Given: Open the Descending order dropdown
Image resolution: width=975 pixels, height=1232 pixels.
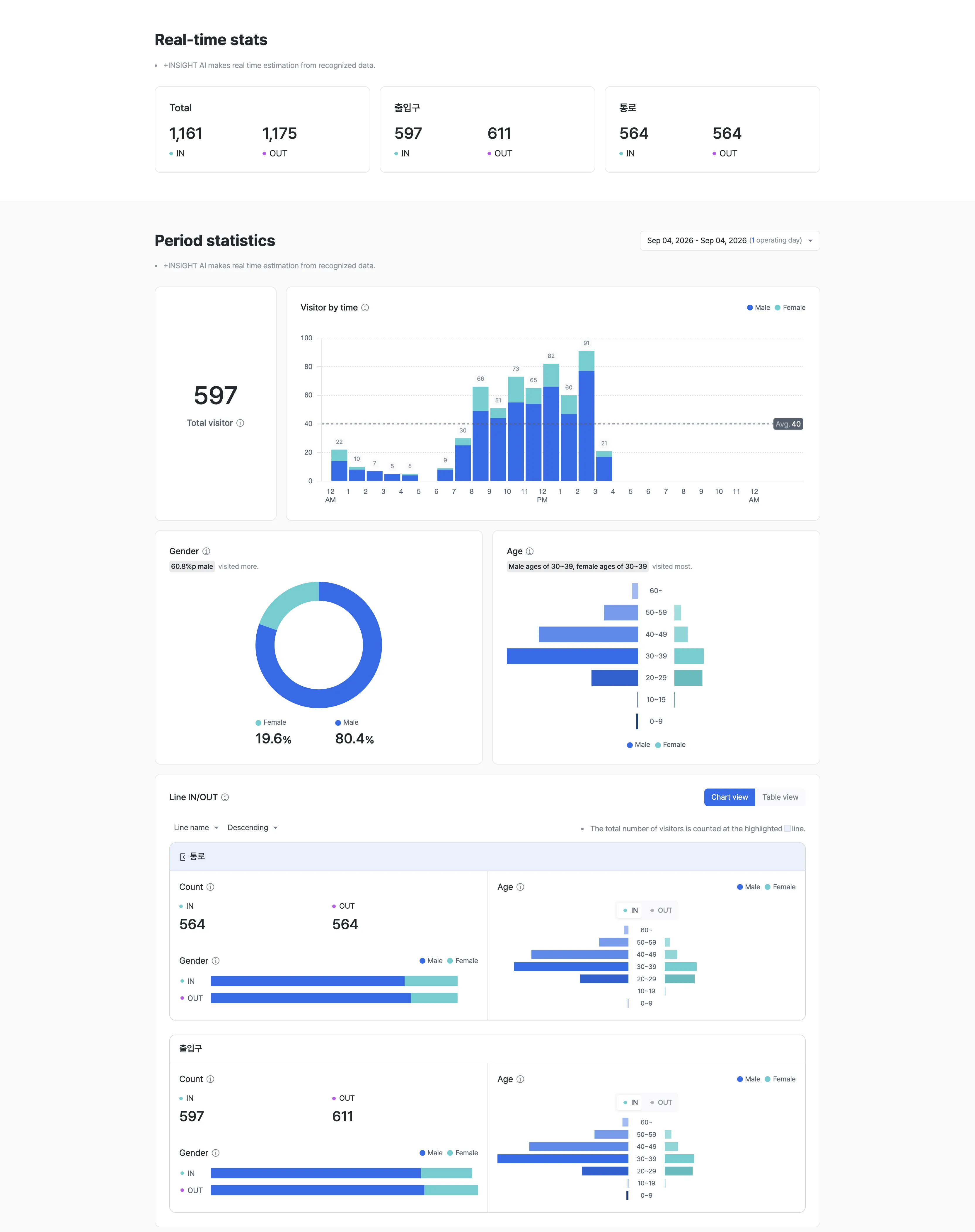Looking at the screenshot, I should [x=252, y=827].
